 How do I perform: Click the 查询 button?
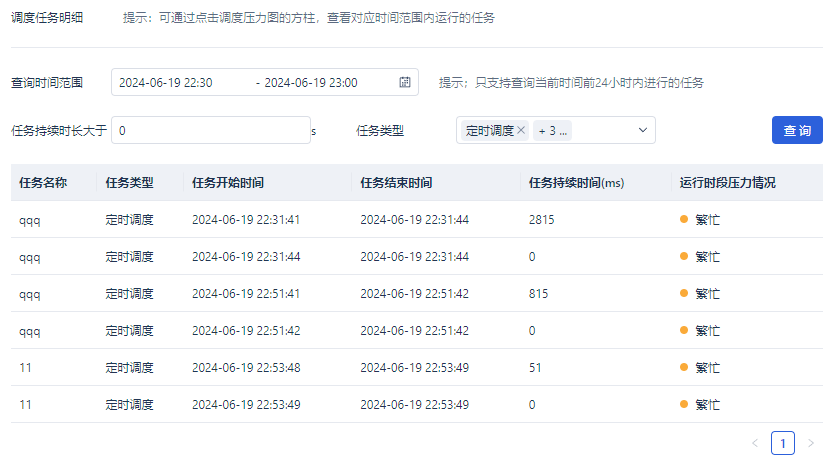pos(797,131)
